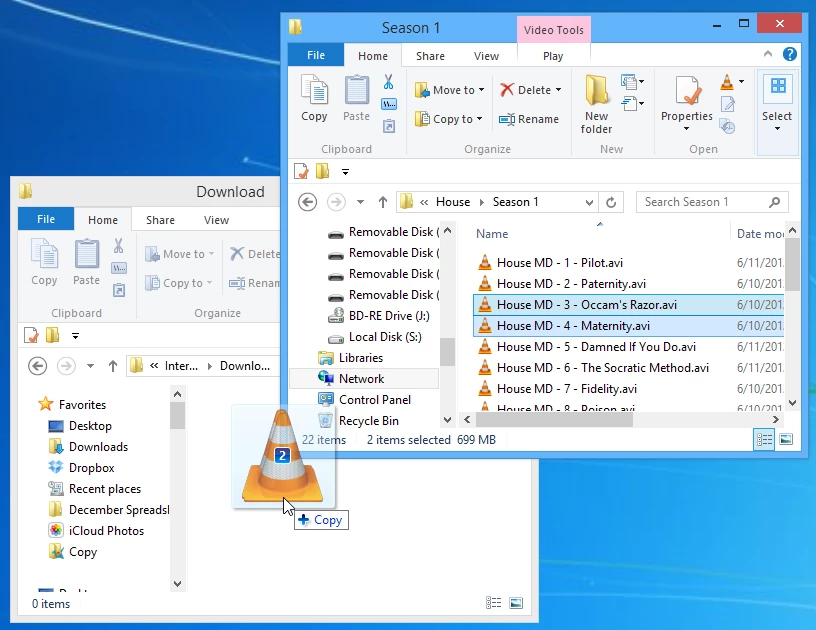Screen dimensions: 816x630
Task: Switch Season 1 to large icons view
Action: pos(786,440)
